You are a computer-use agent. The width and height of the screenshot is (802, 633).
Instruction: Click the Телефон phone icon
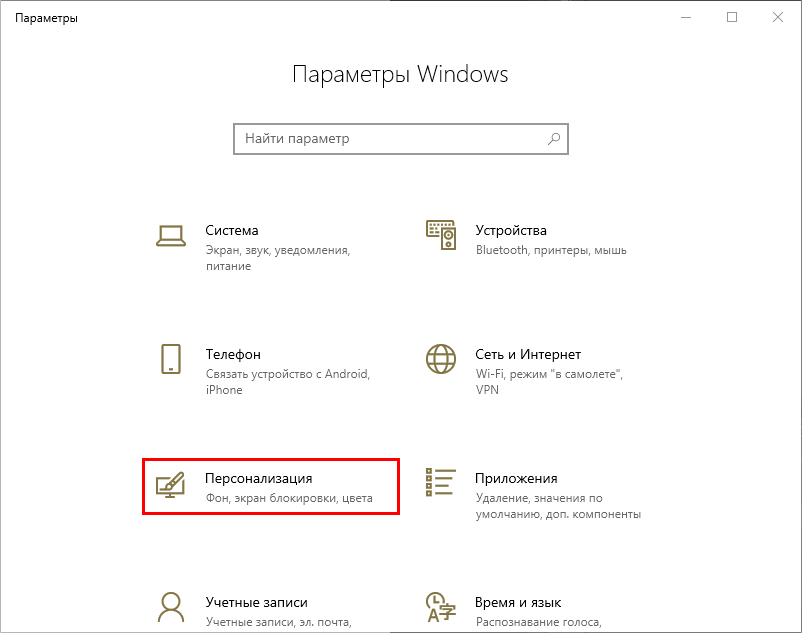(171, 359)
